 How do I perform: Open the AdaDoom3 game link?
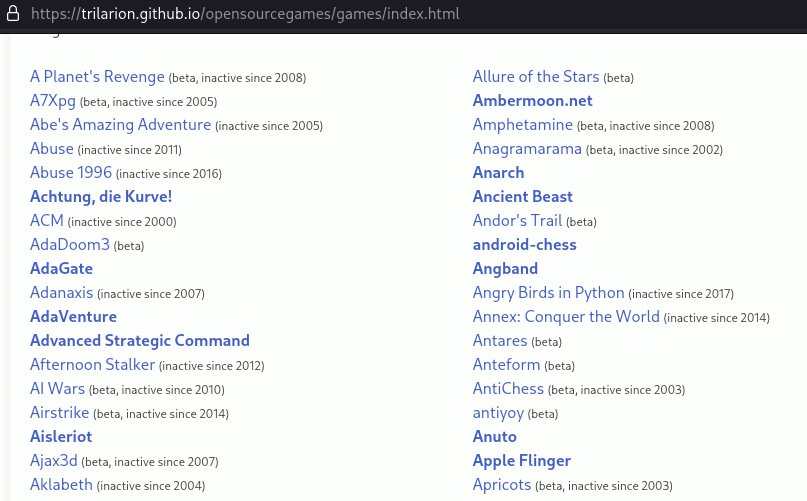pos(70,245)
